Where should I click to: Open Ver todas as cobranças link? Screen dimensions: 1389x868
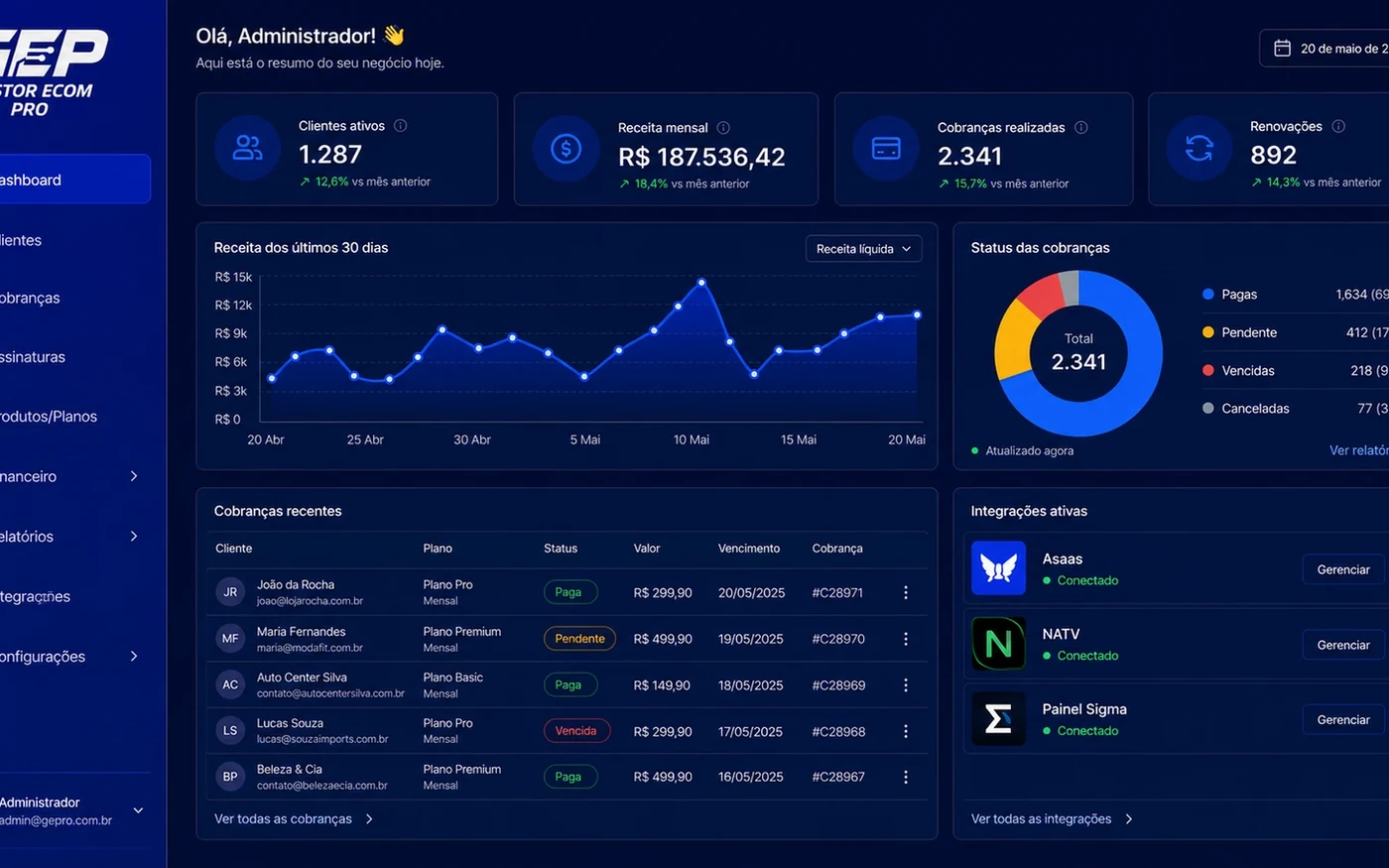pos(294,818)
